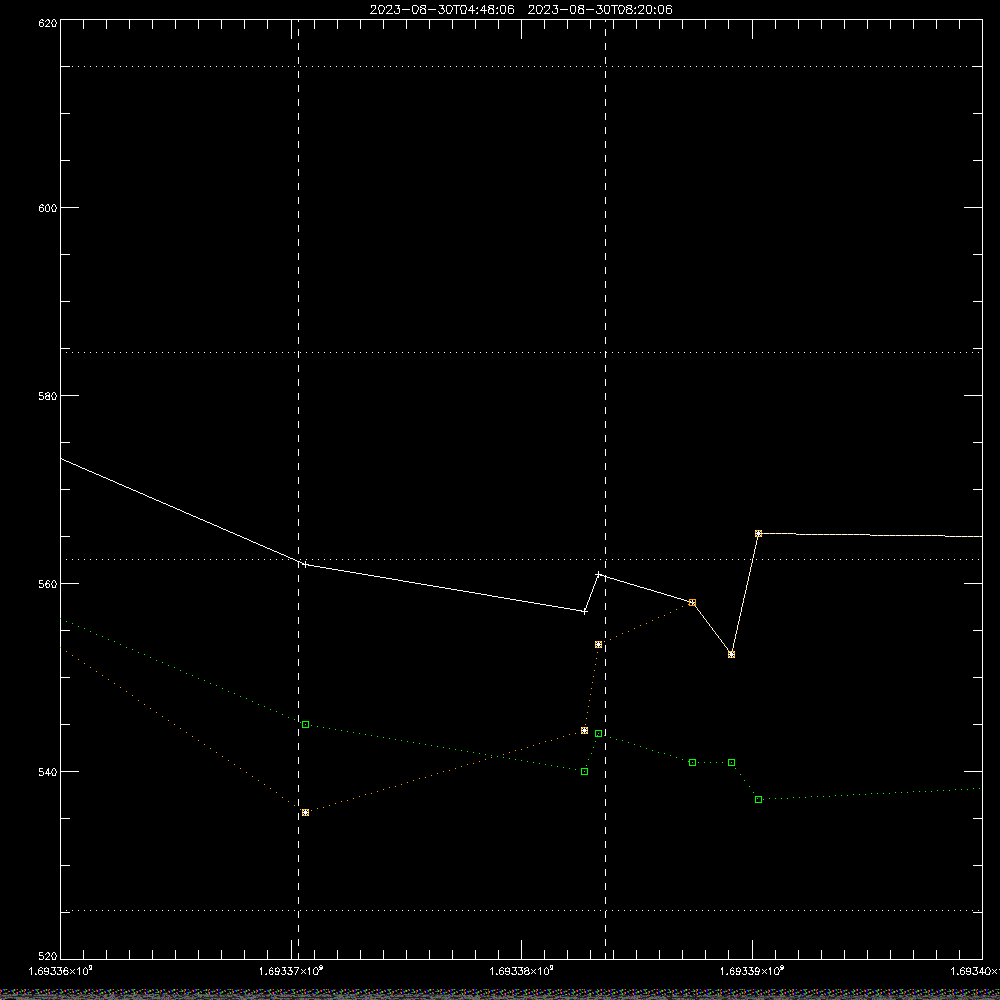Click the y-axis label 540
1000x1000 pixels.
pyautogui.click(x=48, y=772)
